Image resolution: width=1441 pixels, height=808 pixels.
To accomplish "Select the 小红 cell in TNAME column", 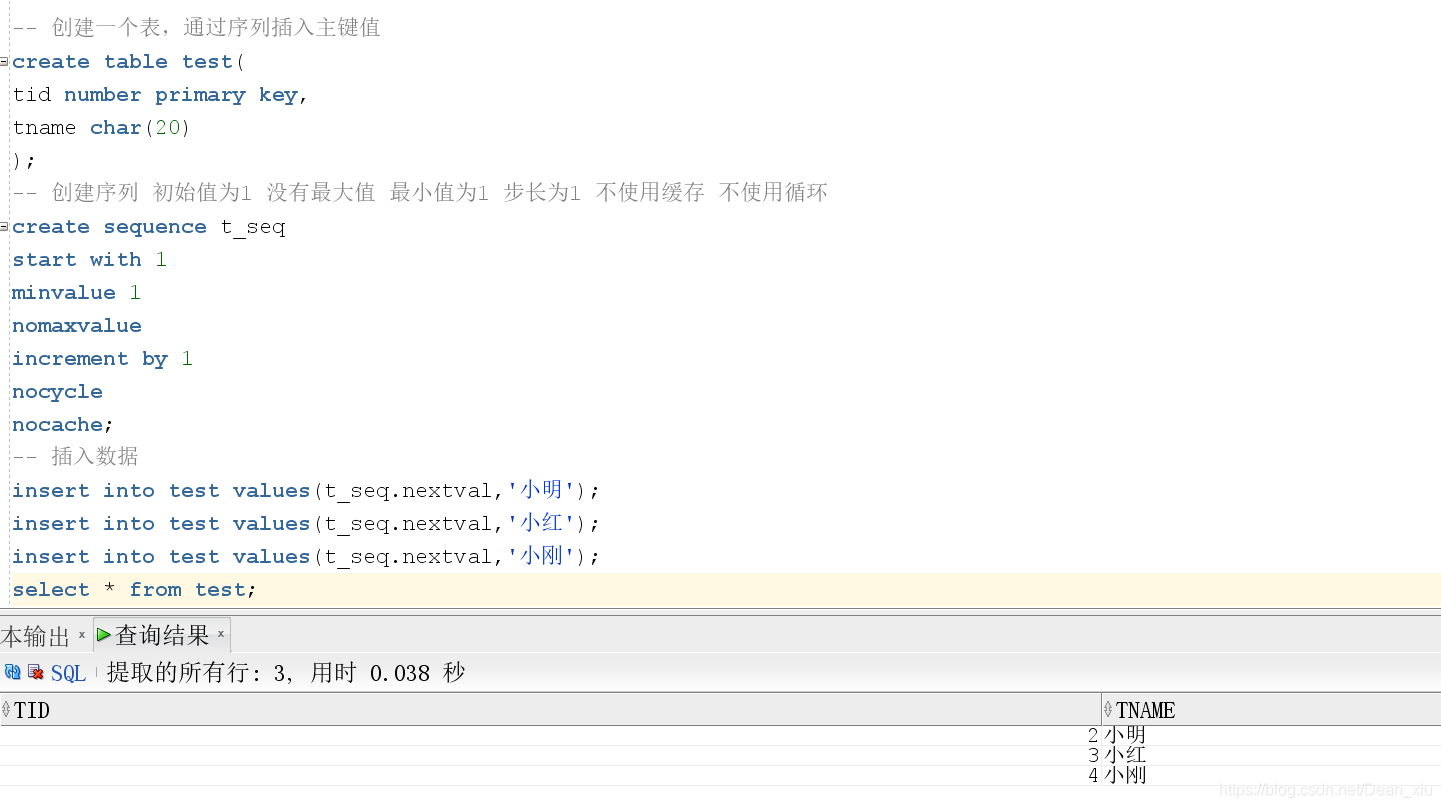I will pyautogui.click(x=1271, y=755).
